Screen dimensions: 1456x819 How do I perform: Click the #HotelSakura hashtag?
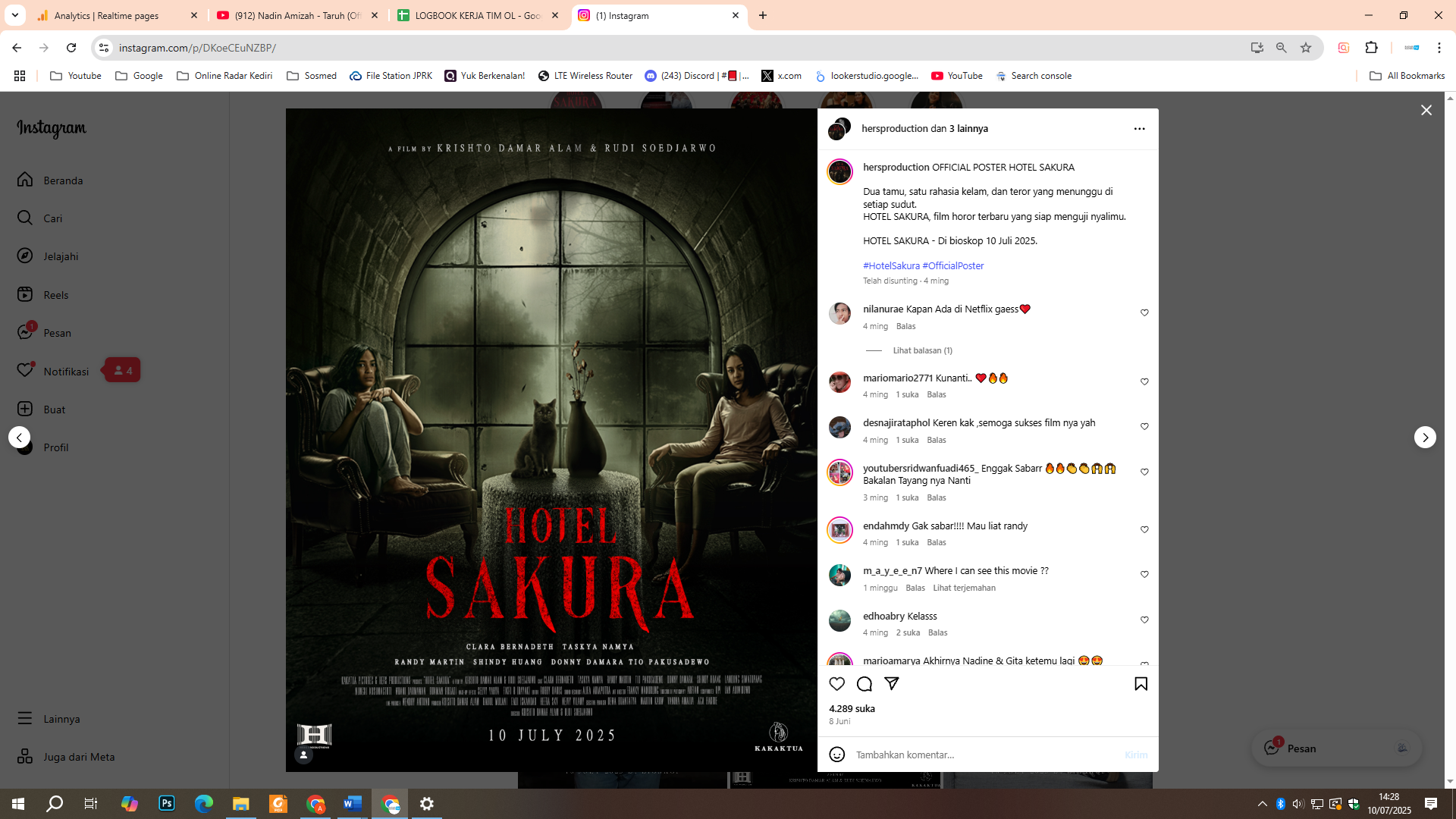pos(891,265)
